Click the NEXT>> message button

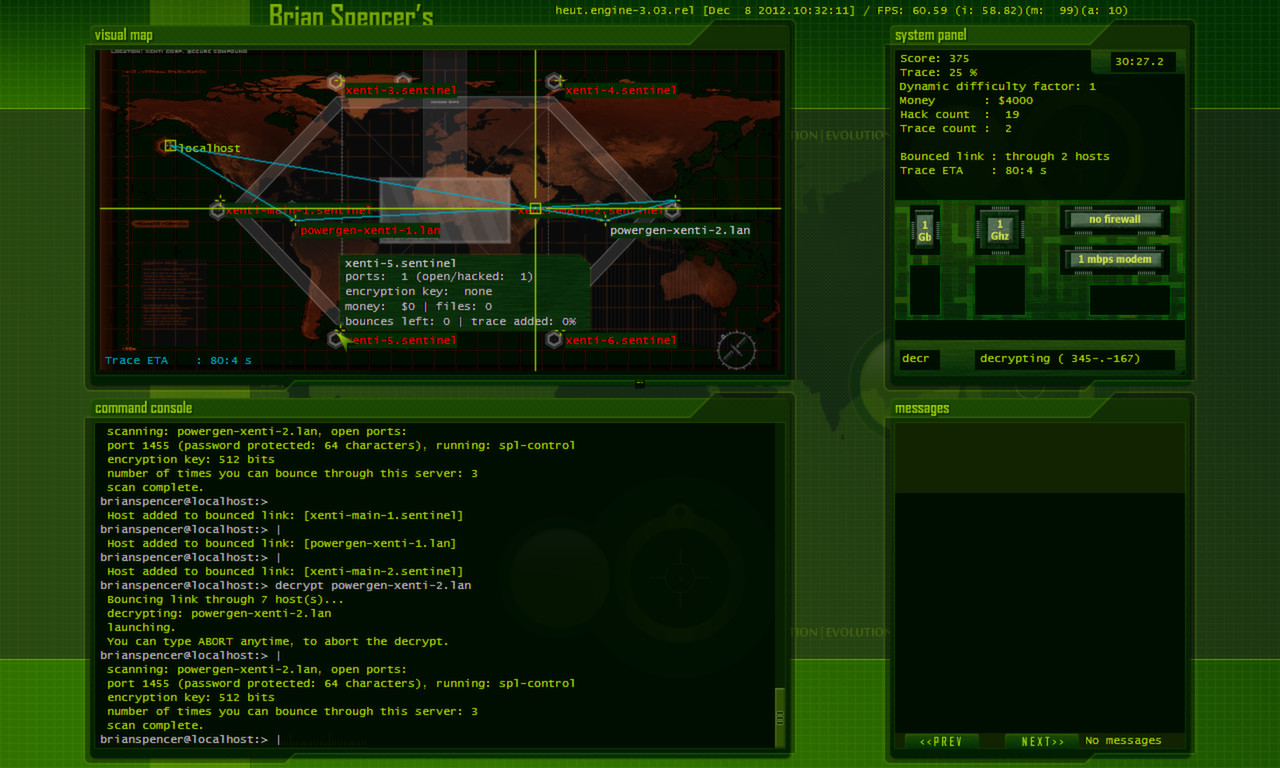click(x=1041, y=741)
